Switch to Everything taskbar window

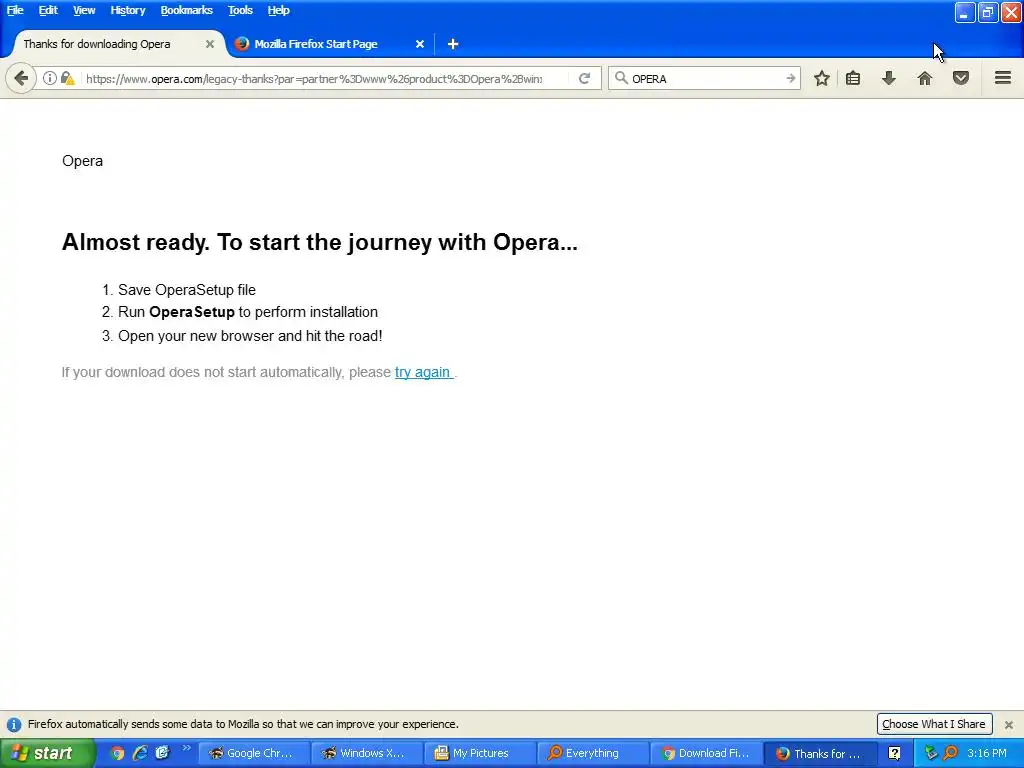(592, 754)
